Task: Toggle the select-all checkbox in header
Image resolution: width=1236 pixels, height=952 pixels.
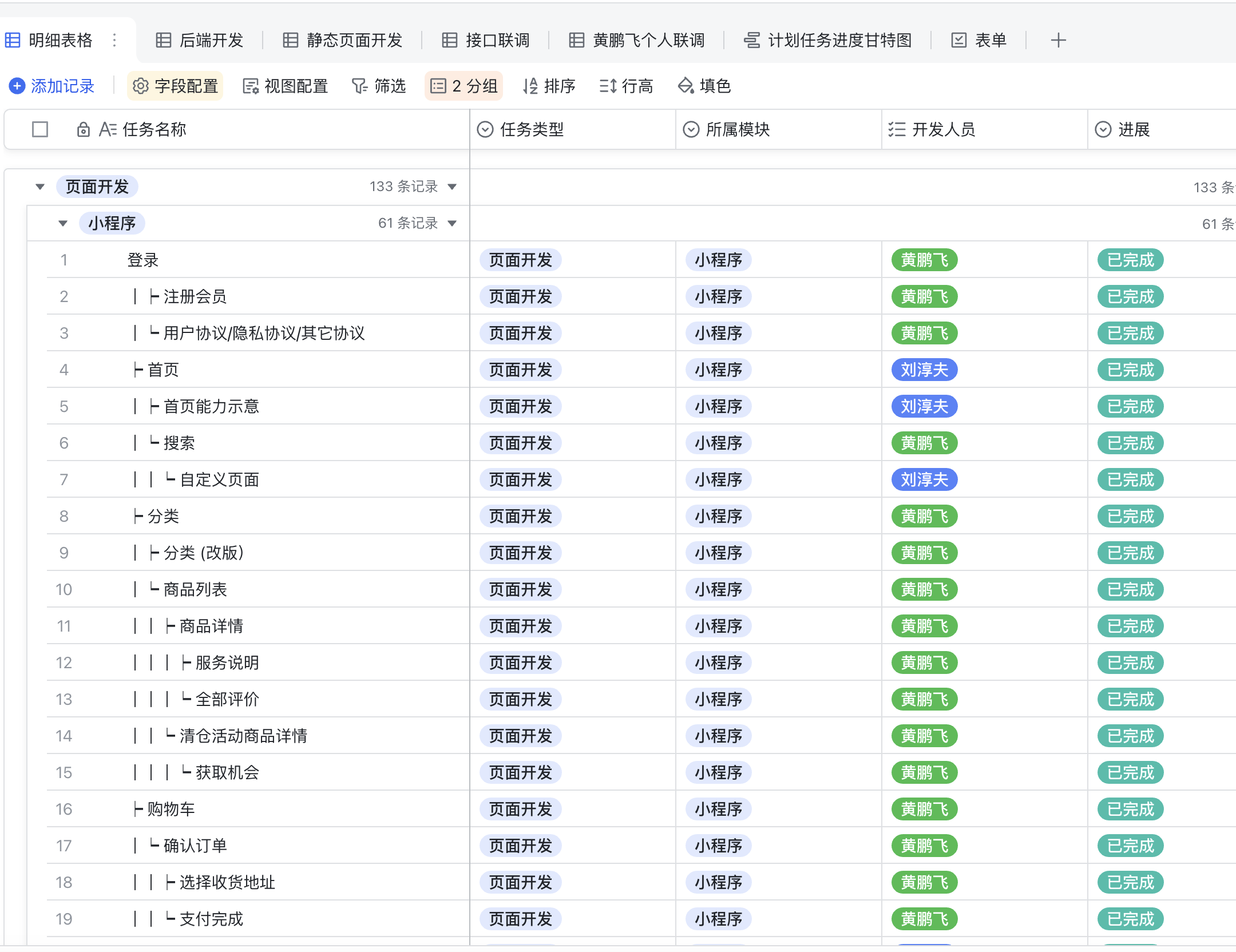Action: point(40,129)
